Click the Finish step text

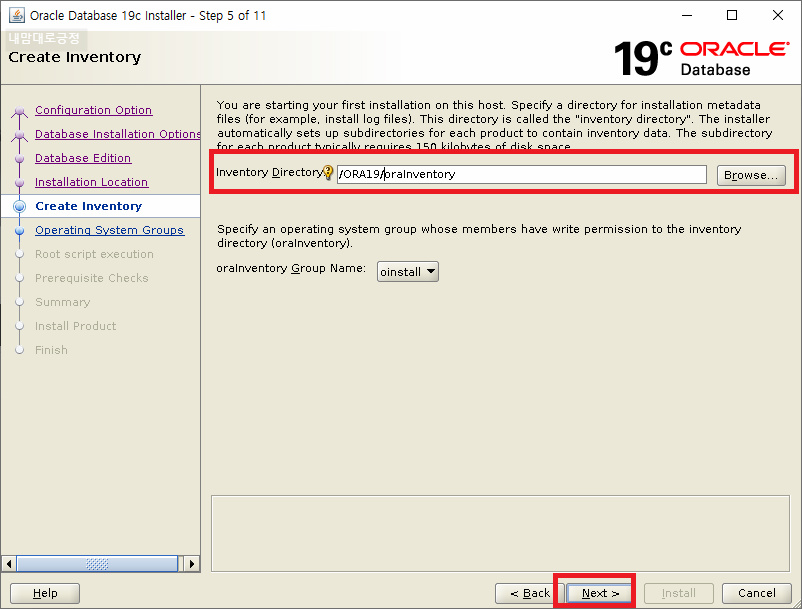[x=51, y=350]
